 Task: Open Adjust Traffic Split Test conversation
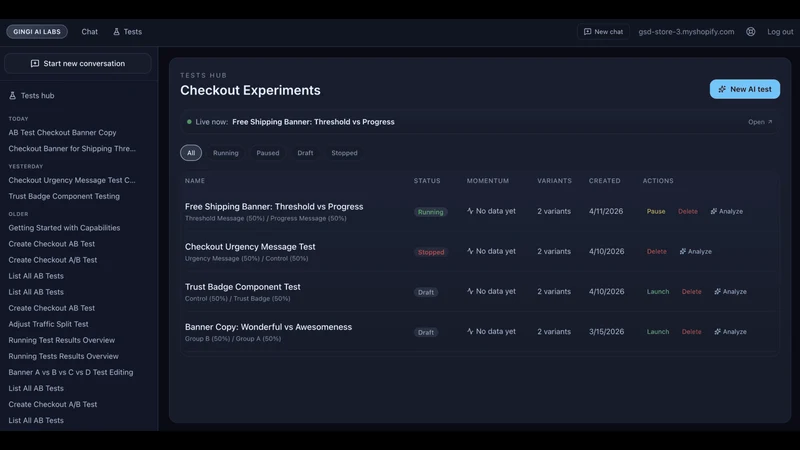tap(48, 324)
